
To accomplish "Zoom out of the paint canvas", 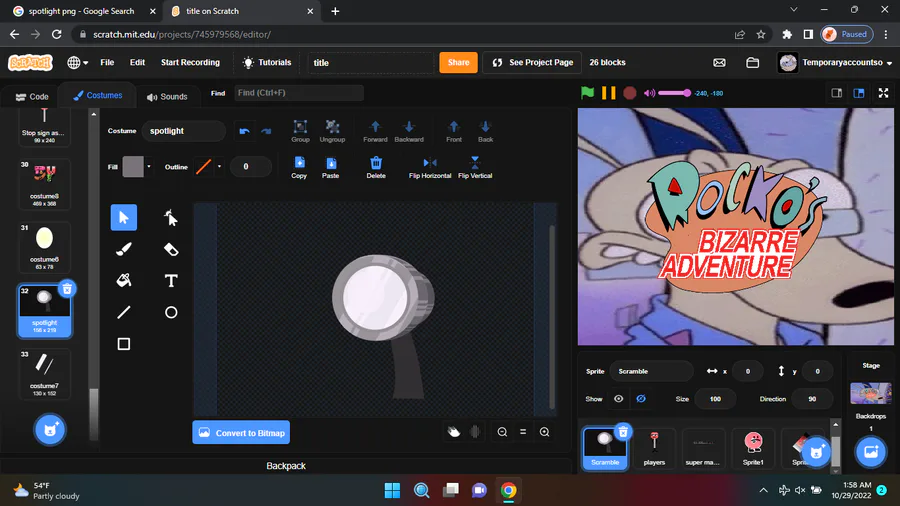I will (502, 432).
